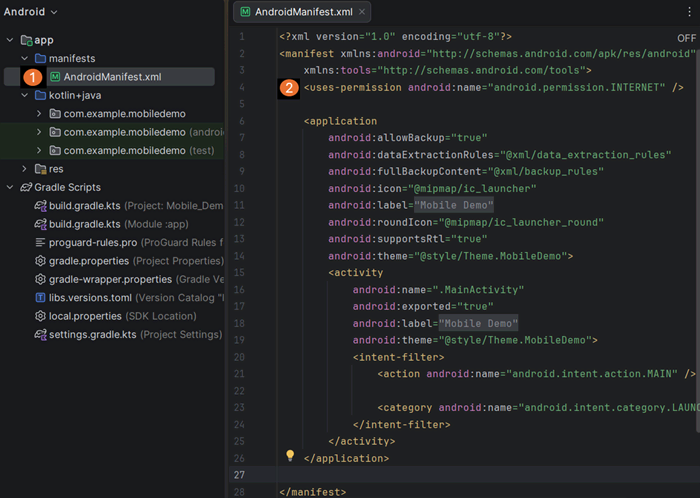700x498 pixels.
Task: Click the @xml/backup_rules value
Action: (x=546, y=172)
